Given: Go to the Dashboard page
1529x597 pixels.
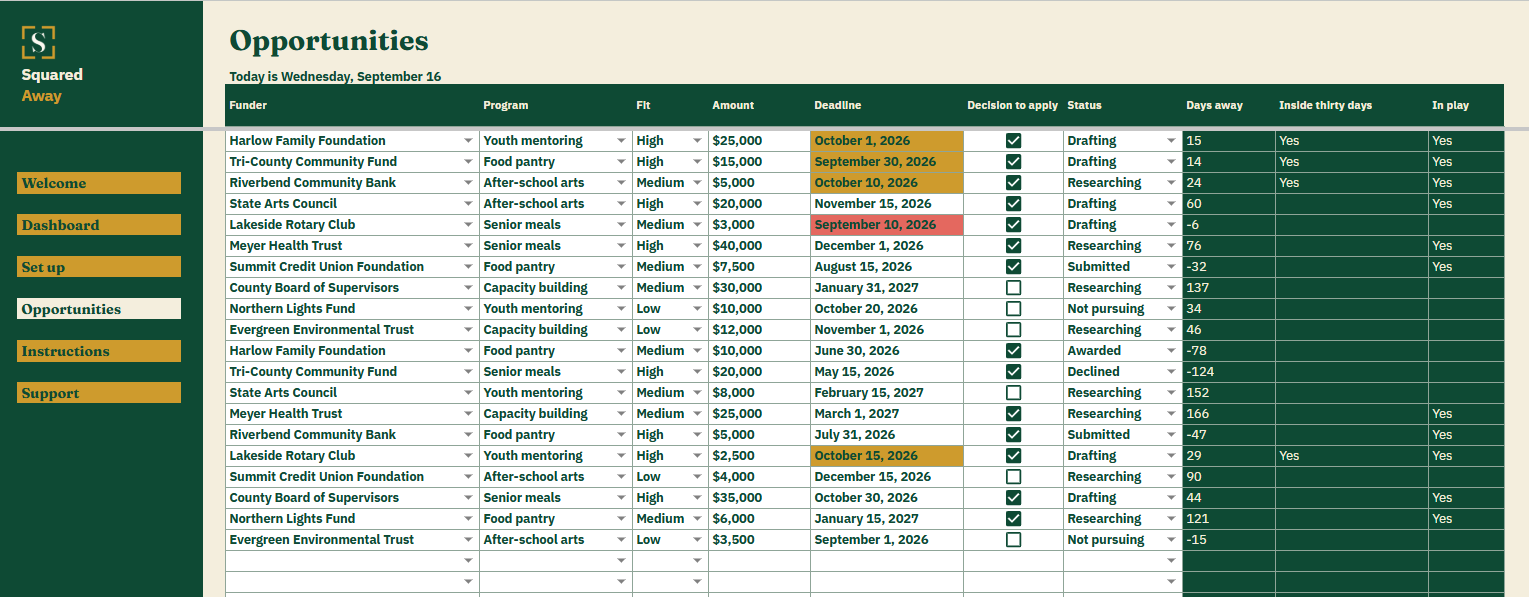Looking at the screenshot, I should 99,225.
